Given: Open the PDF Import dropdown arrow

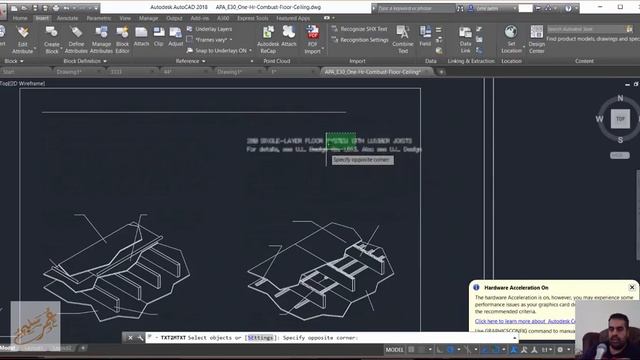Looking at the screenshot, I should click(322, 48).
